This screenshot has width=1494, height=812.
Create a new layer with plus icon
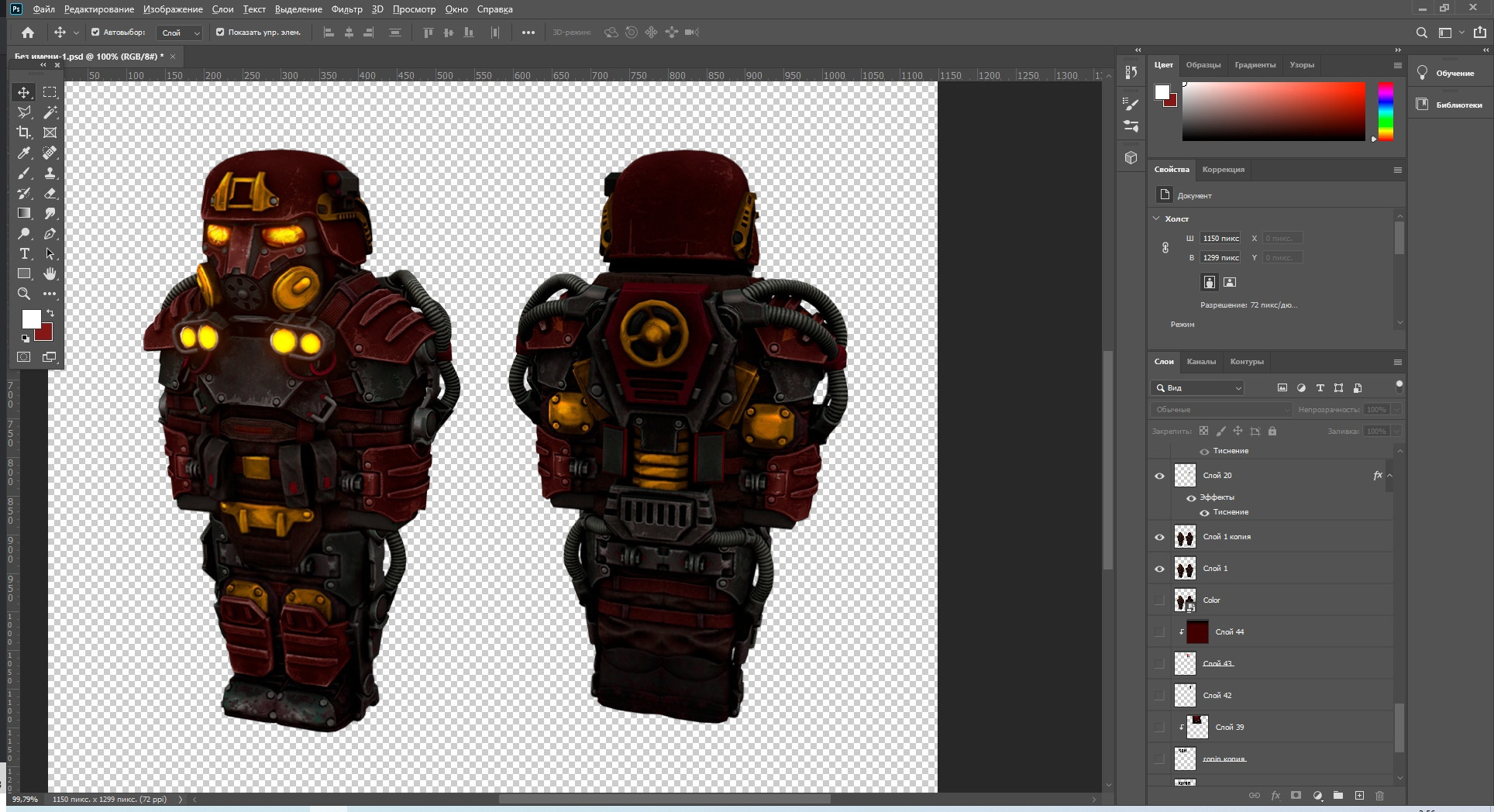1359,796
